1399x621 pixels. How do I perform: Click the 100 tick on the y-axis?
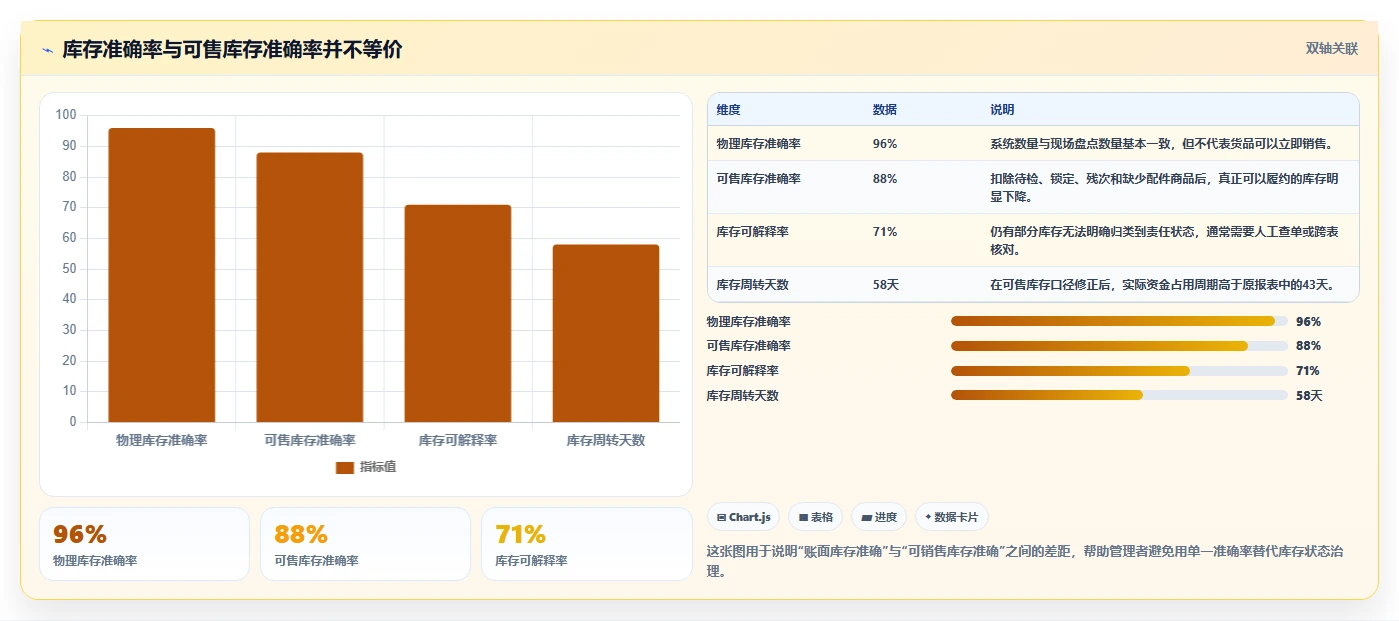(x=66, y=115)
